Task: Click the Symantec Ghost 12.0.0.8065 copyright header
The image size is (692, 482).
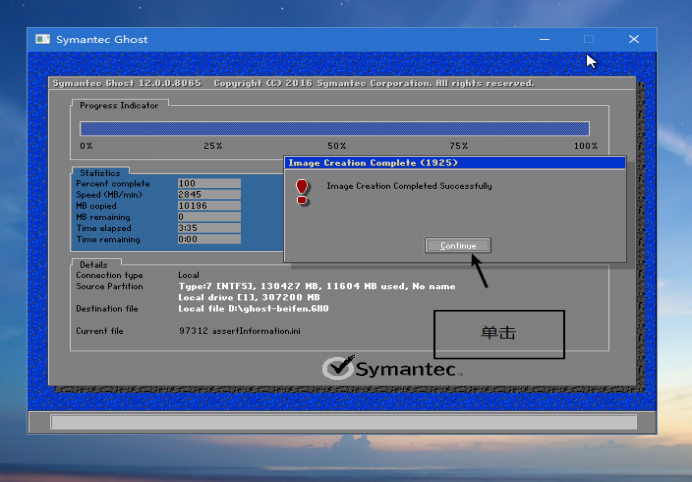Action: [293, 83]
